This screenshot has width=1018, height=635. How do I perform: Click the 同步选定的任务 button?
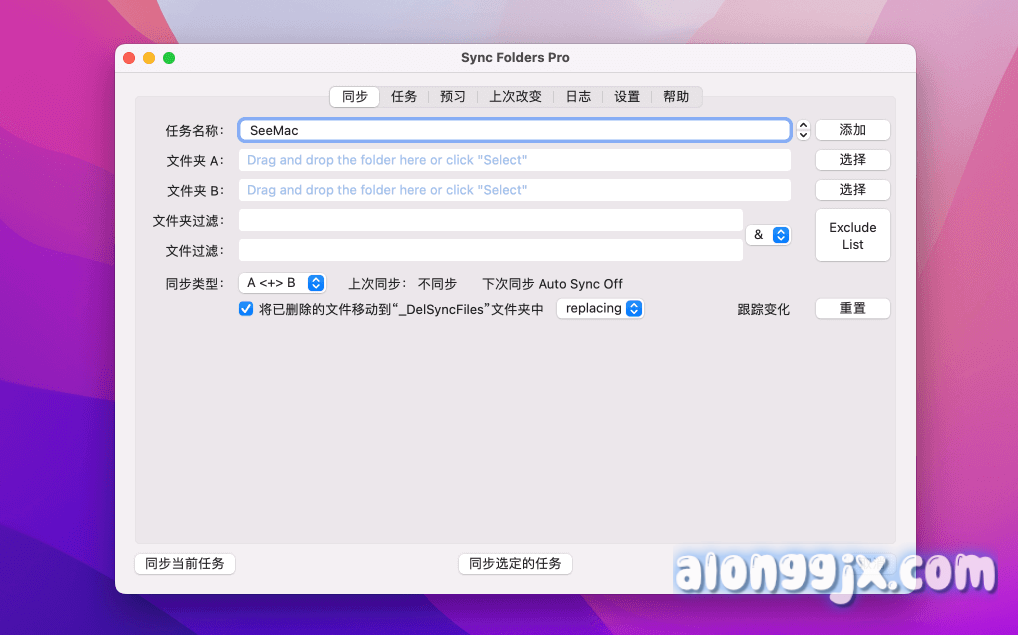click(515, 564)
